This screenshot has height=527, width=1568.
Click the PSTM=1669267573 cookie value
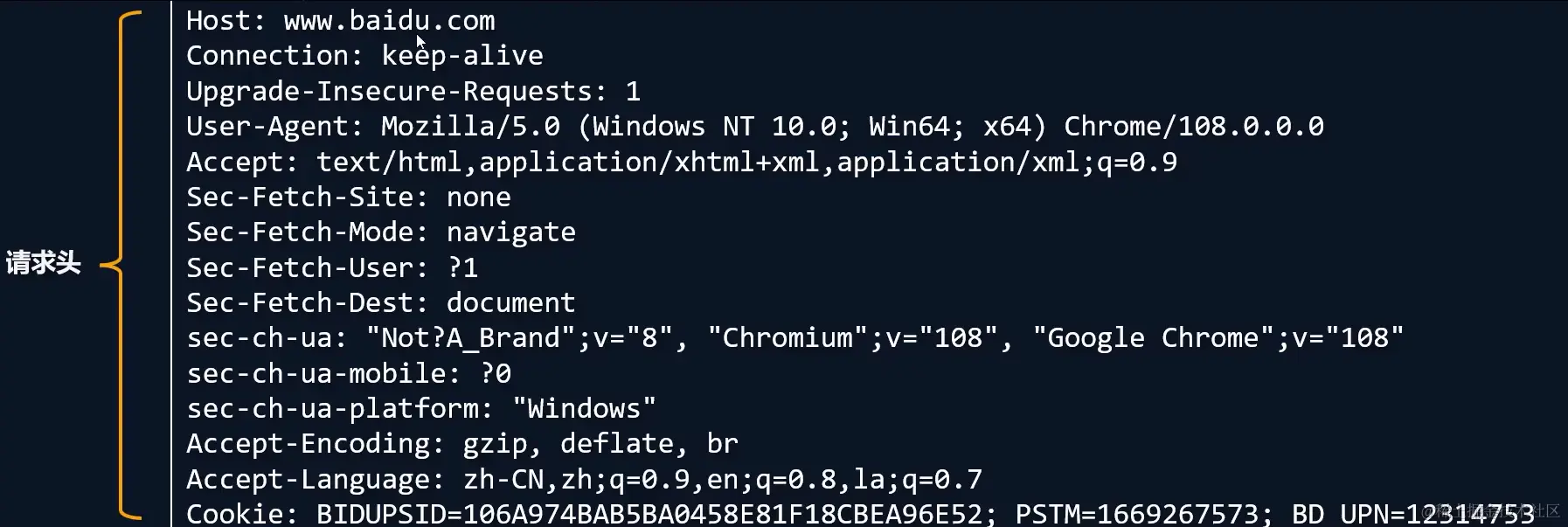click(x=1136, y=514)
